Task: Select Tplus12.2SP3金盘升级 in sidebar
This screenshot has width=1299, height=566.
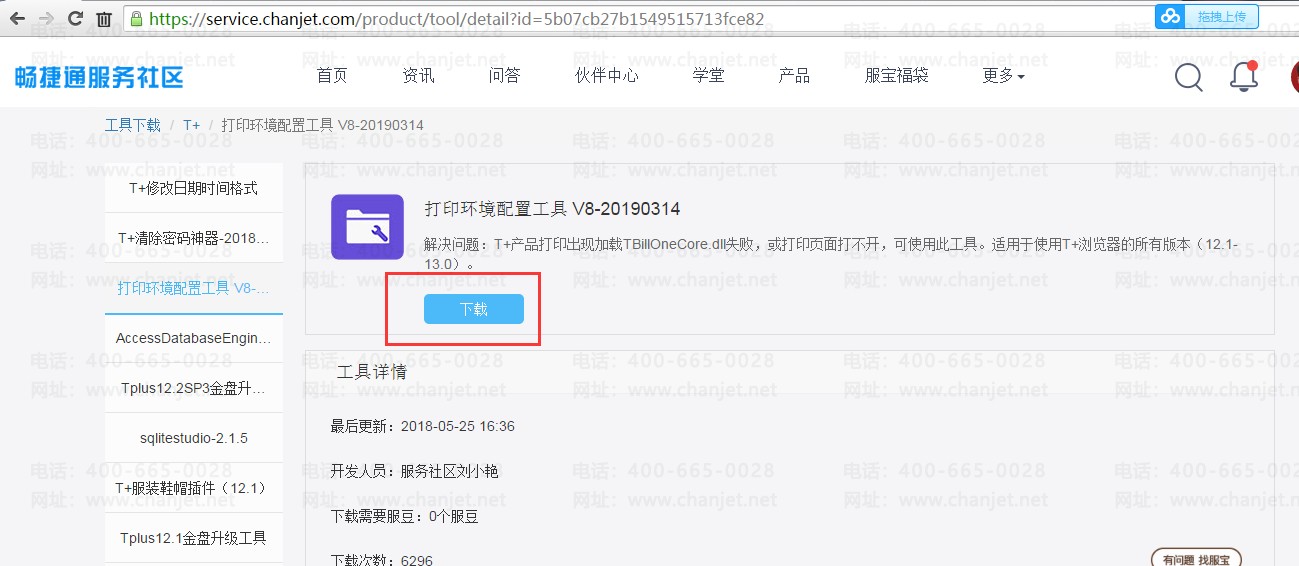Action: click(194, 388)
